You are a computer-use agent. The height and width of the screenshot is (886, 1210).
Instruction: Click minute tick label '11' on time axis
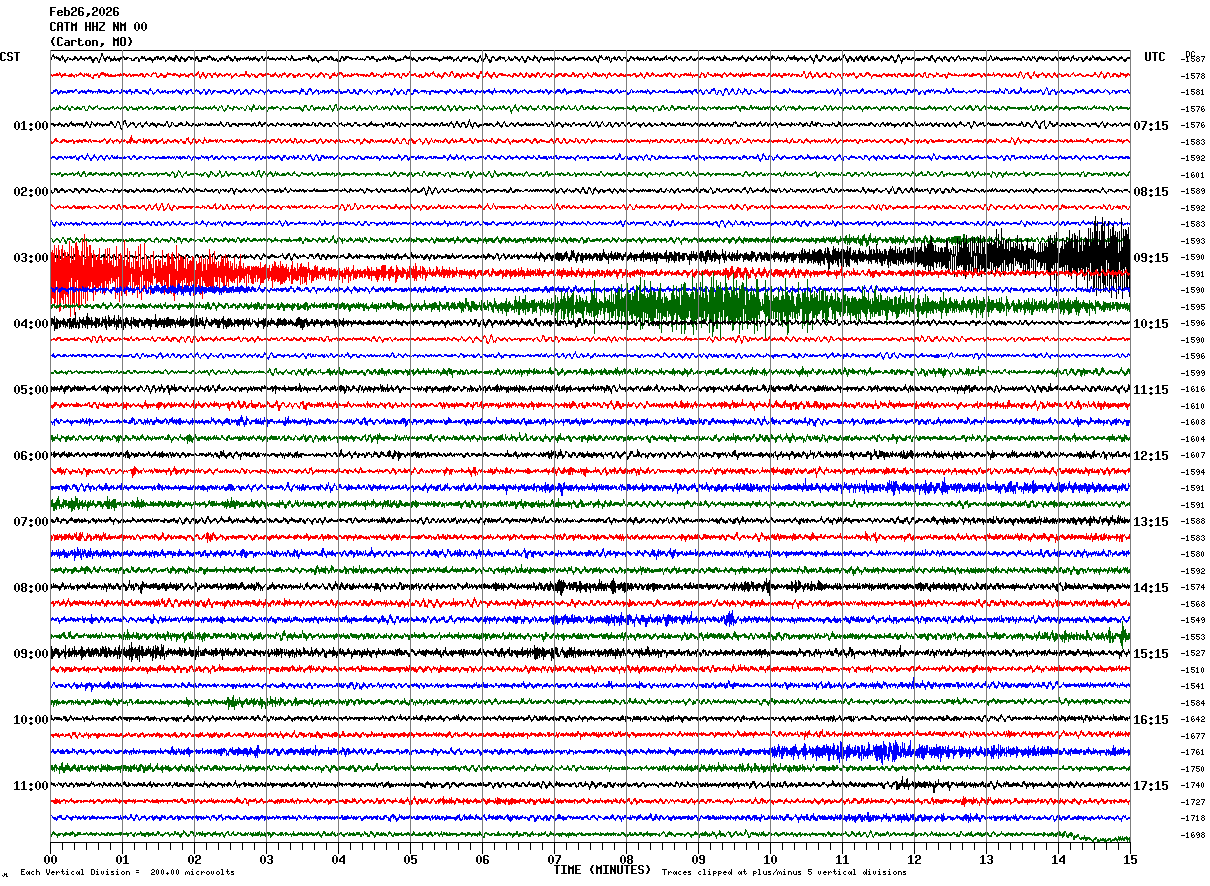(842, 859)
